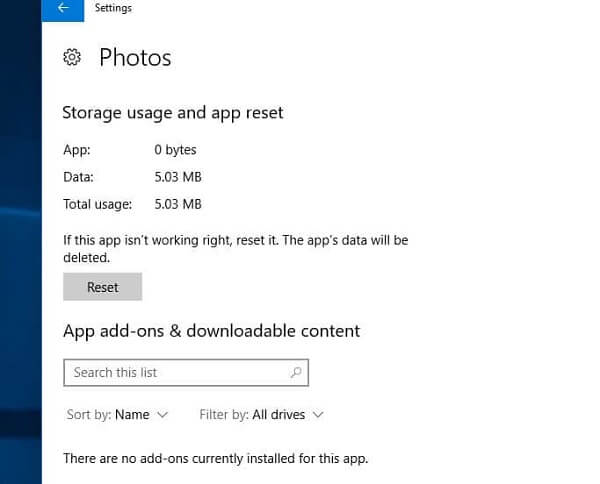
Task: Click the no add-ons installed message
Action: pyautogui.click(x=215, y=459)
